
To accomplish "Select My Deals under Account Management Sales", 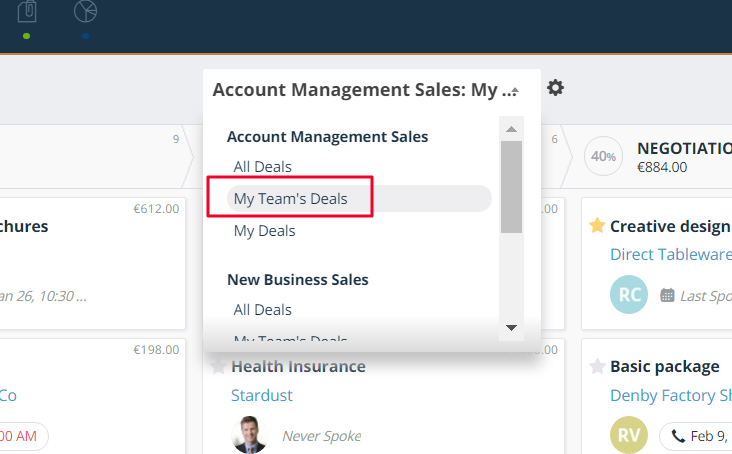I will coord(264,230).
